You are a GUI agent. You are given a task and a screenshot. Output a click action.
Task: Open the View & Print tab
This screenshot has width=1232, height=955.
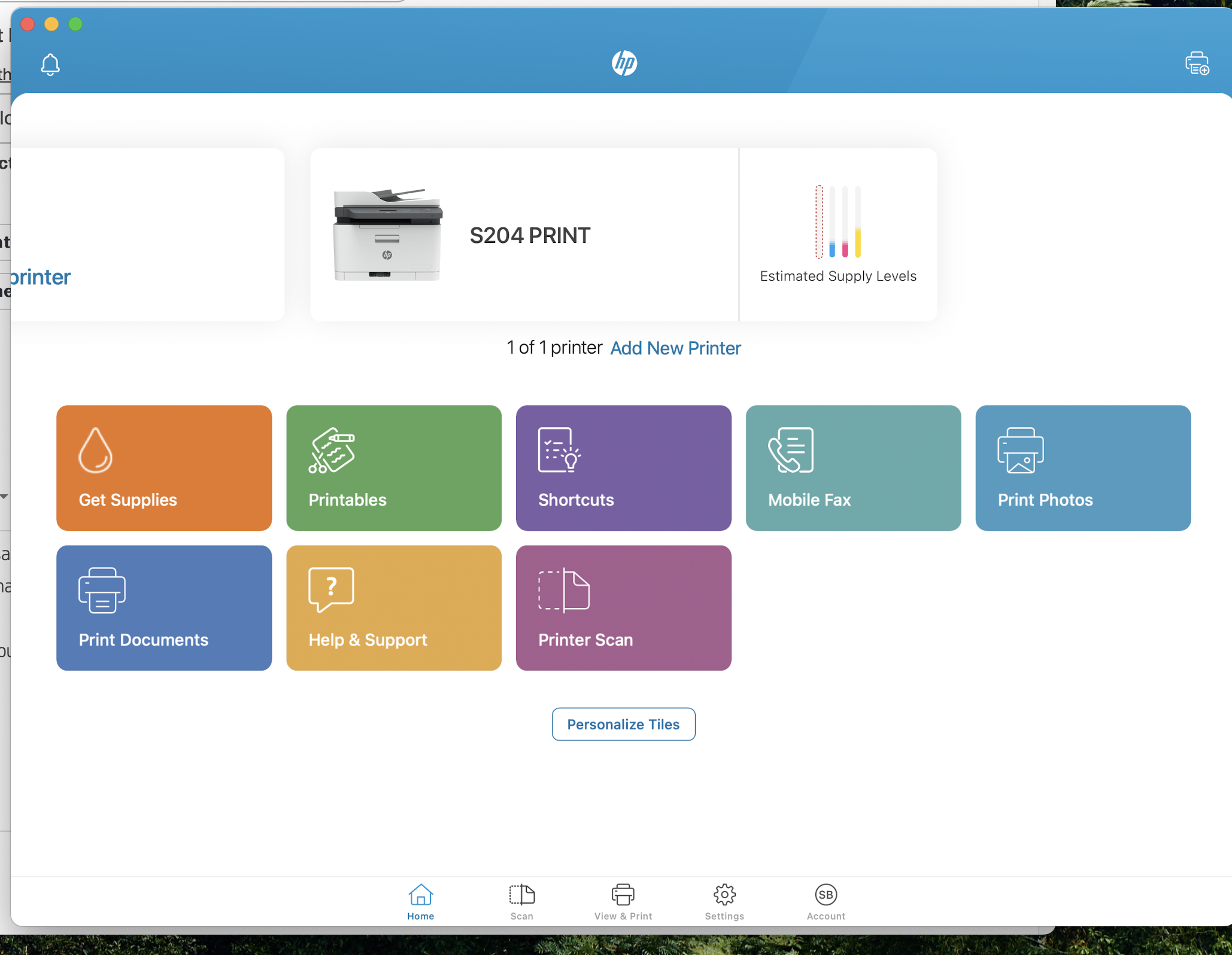pyautogui.click(x=623, y=902)
